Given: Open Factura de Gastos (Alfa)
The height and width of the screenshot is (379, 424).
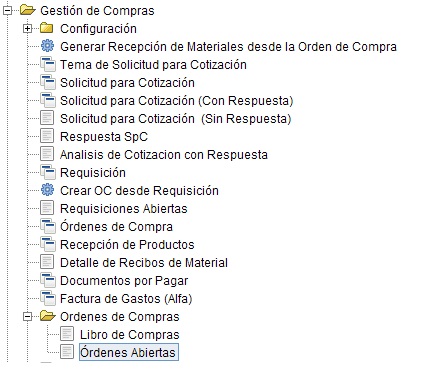Looking at the screenshot, I should click(126, 299).
